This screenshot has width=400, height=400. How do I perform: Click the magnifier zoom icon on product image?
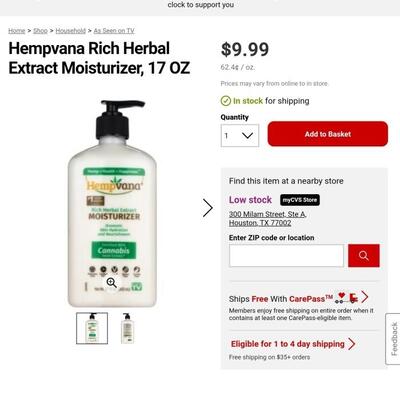coord(111,283)
